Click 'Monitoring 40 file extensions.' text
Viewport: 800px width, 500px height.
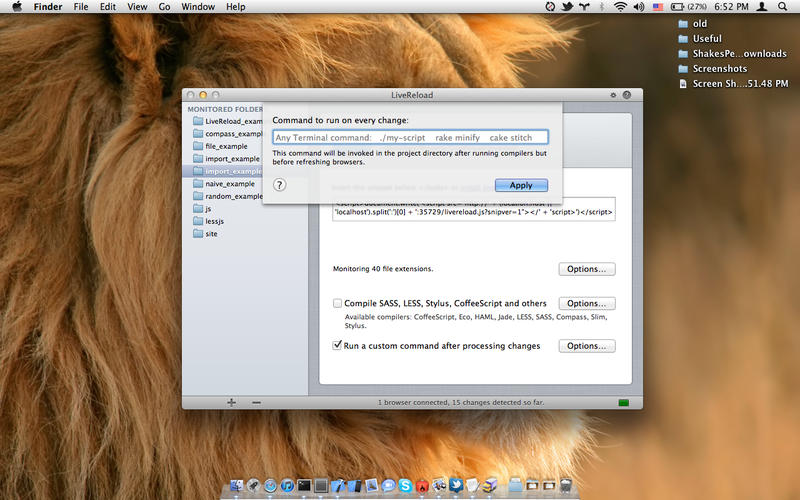point(383,268)
